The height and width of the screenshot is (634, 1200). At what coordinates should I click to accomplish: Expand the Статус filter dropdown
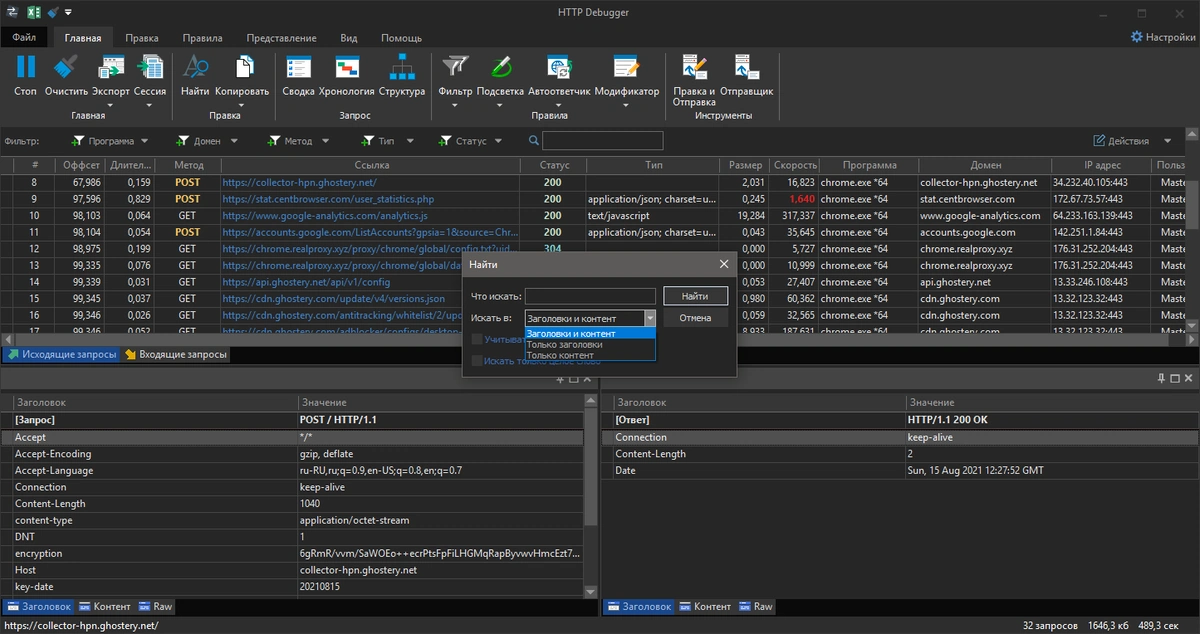click(498, 141)
